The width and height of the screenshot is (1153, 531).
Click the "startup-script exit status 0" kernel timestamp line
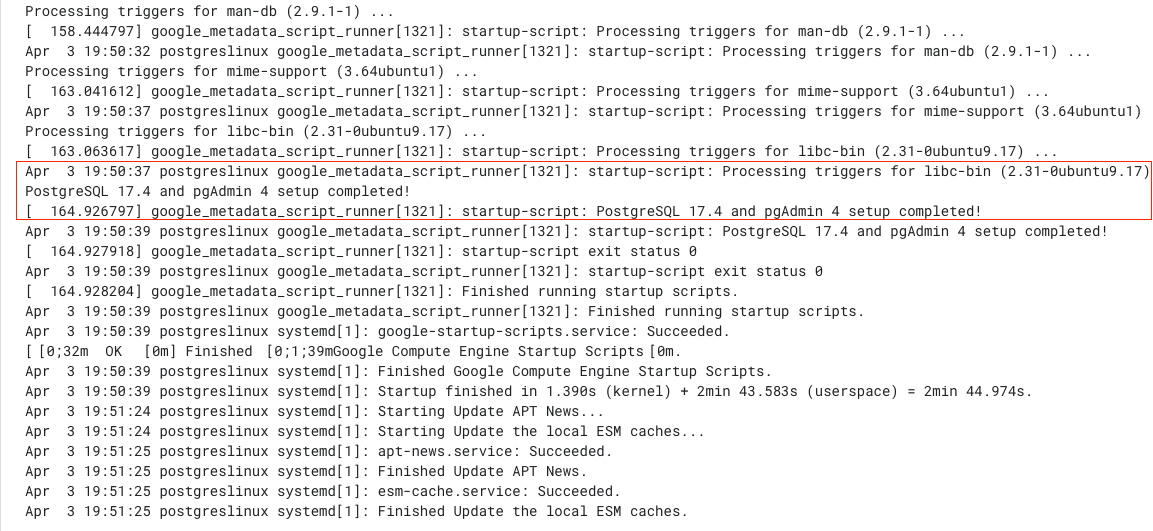360,252
